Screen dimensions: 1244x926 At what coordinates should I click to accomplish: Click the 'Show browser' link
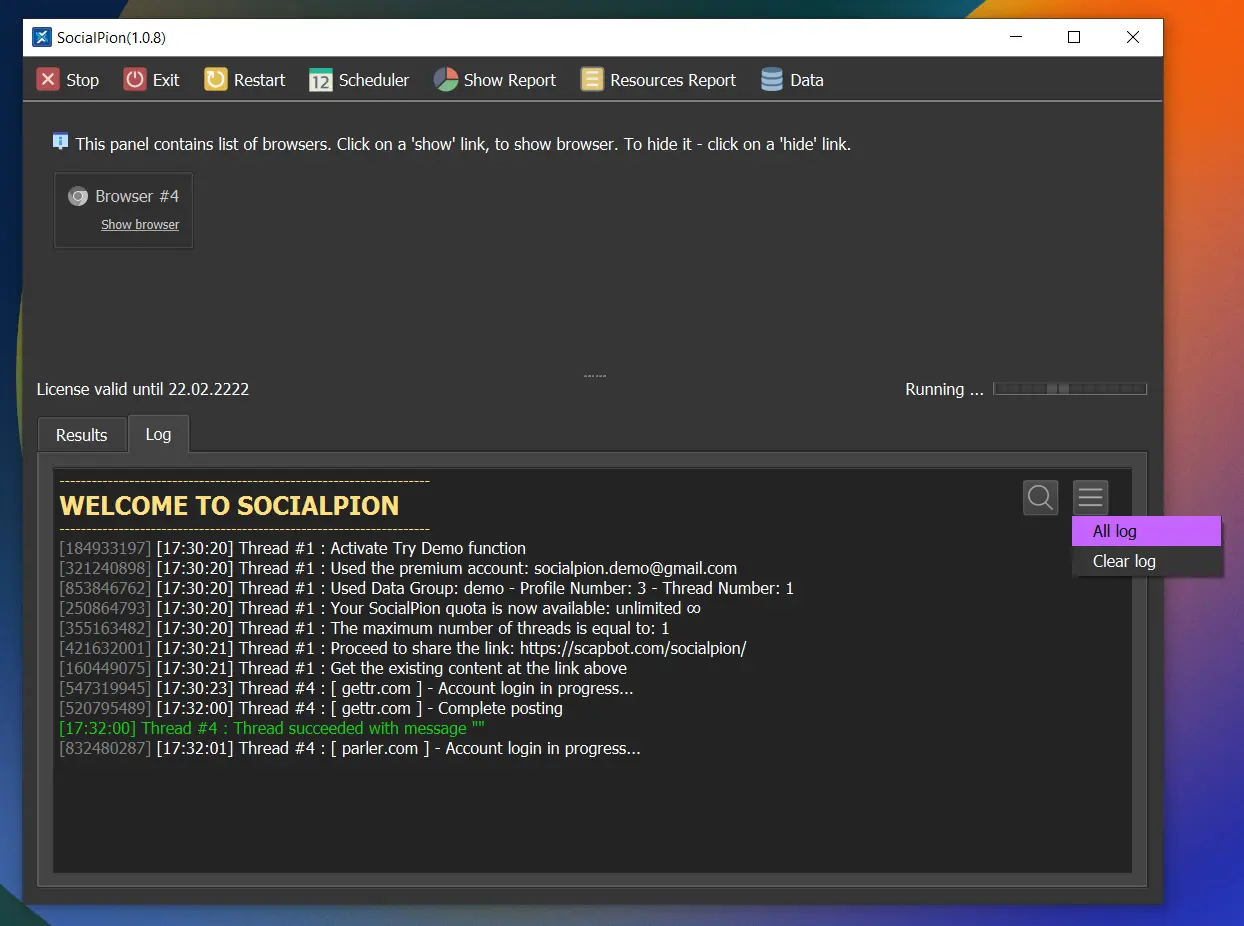140,225
